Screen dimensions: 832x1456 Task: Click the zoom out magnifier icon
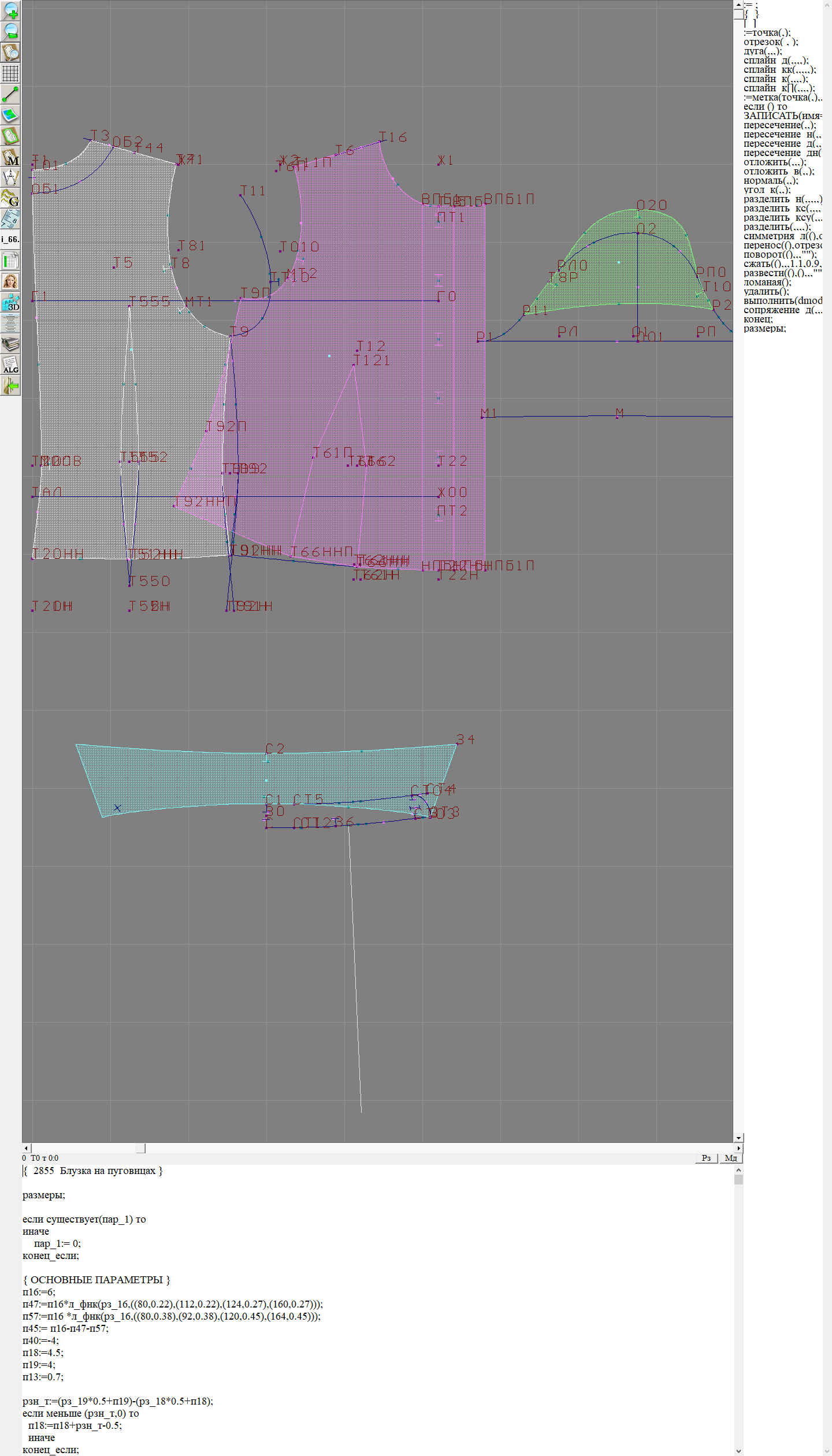pyautogui.click(x=10, y=31)
